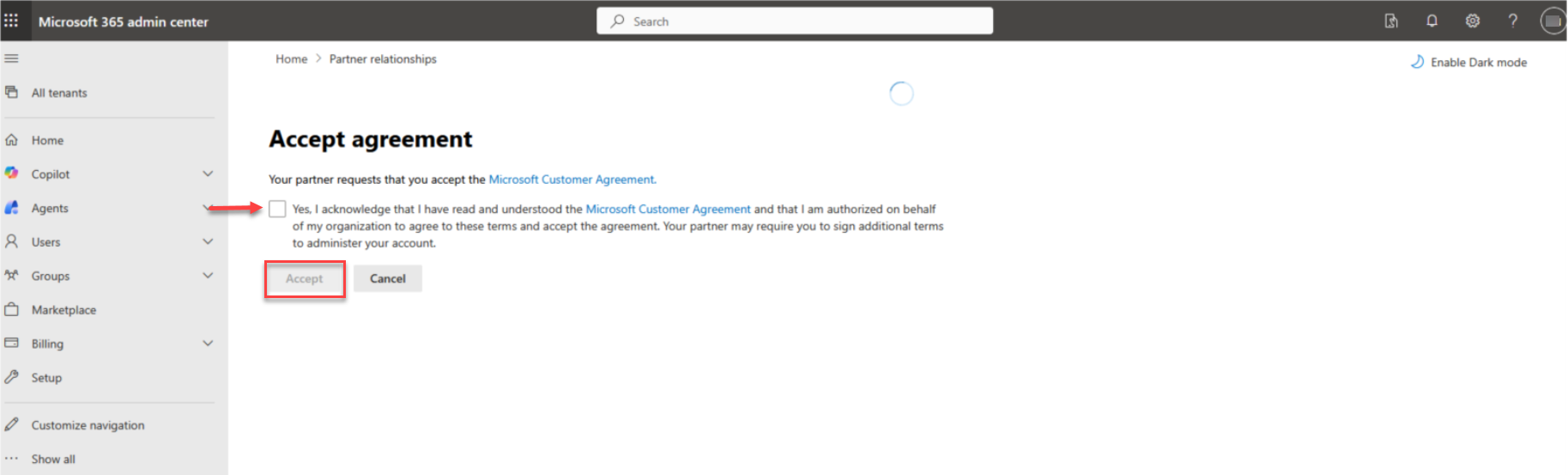Expand the Agents menu chevron

pyautogui.click(x=208, y=208)
